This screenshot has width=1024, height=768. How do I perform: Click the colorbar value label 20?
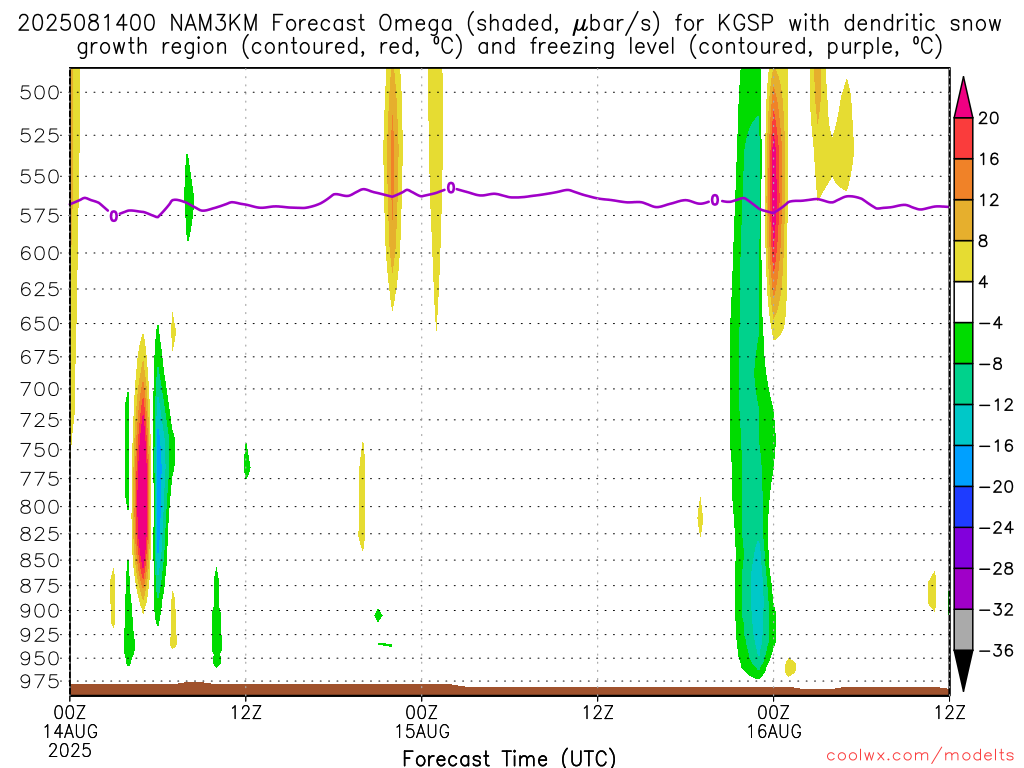989,118
